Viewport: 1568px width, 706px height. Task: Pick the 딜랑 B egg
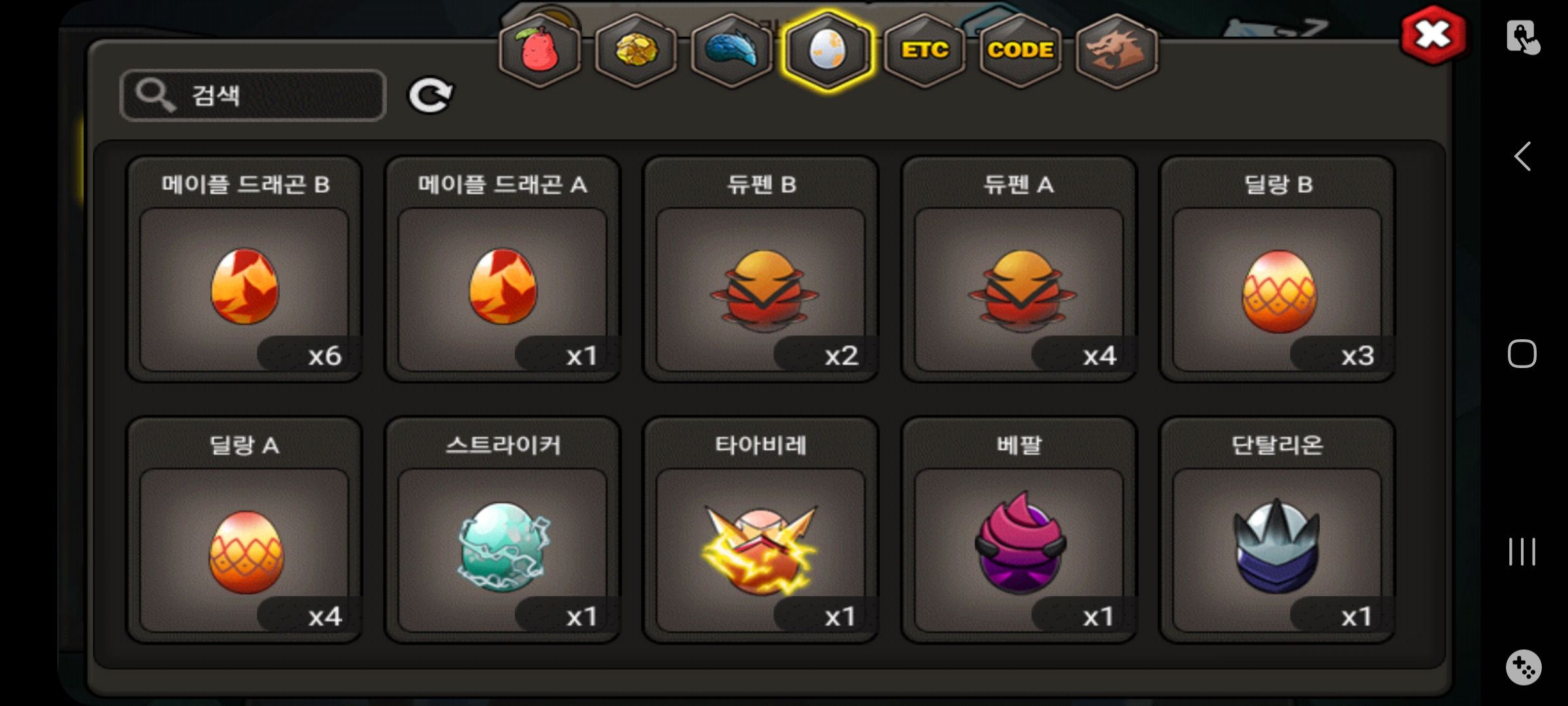point(1277,269)
